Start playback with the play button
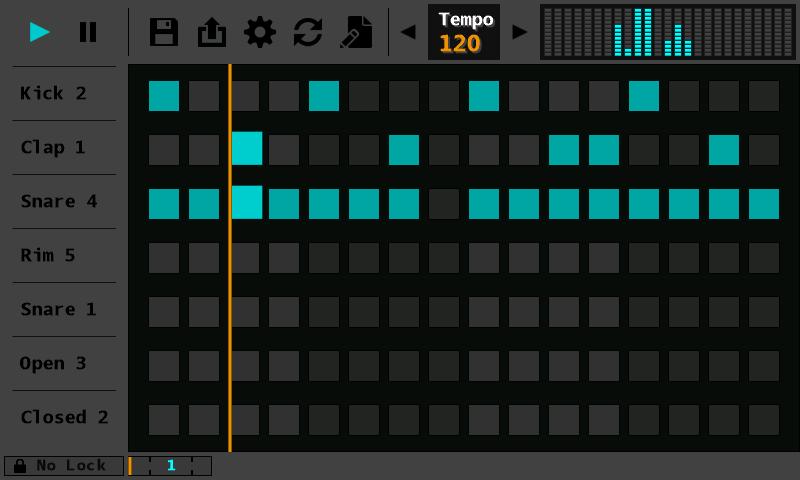This screenshot has height=480, width=800. coord(39,32)
